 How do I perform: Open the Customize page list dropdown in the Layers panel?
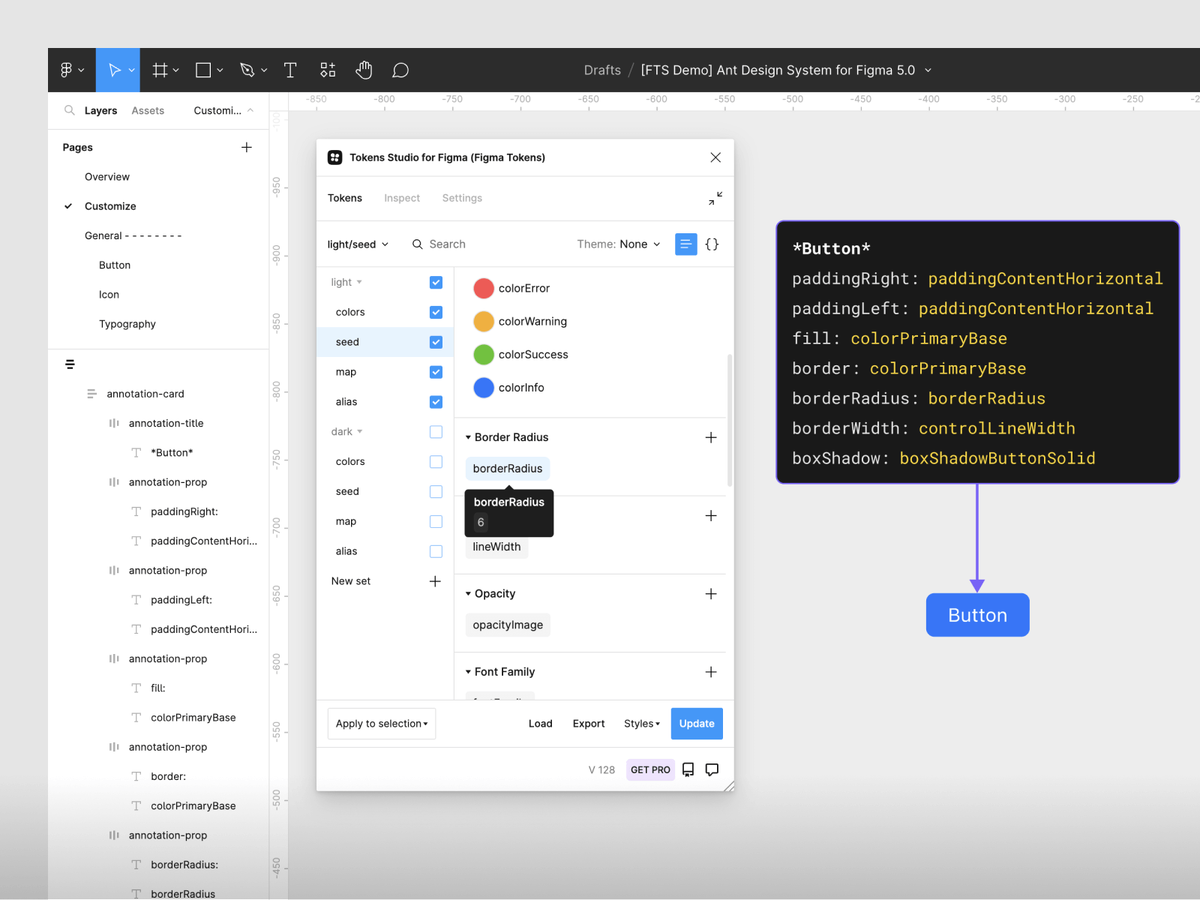(x=224, y=111)
